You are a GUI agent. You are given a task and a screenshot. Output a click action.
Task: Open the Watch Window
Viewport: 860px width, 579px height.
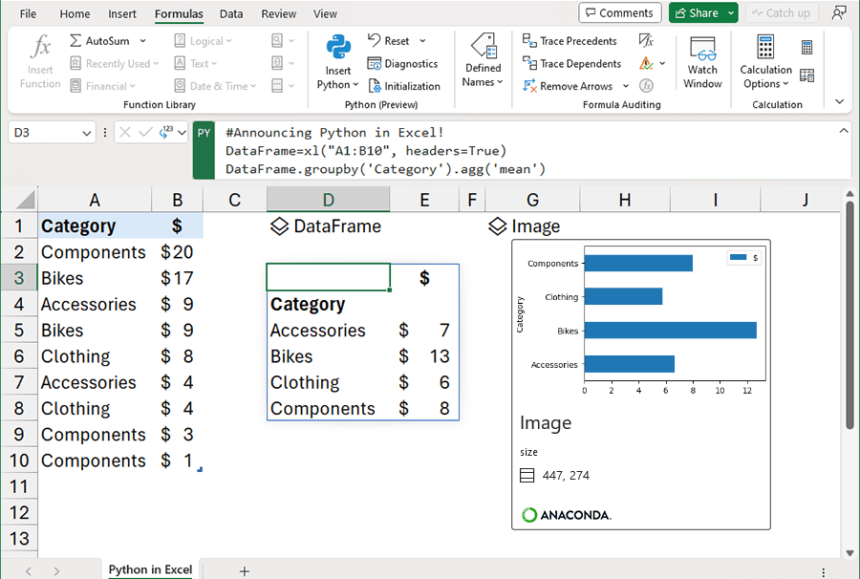pos(702,63)
